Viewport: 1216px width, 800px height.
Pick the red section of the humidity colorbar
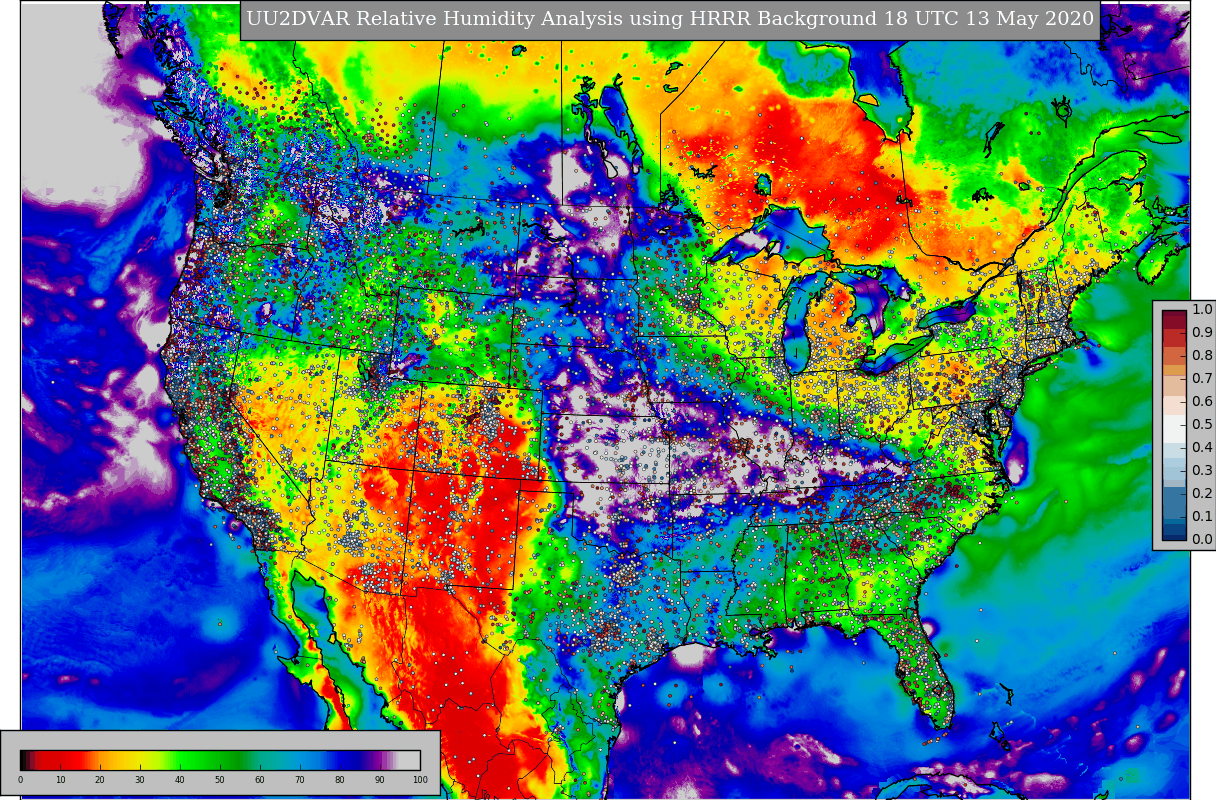tap(62, 760)
